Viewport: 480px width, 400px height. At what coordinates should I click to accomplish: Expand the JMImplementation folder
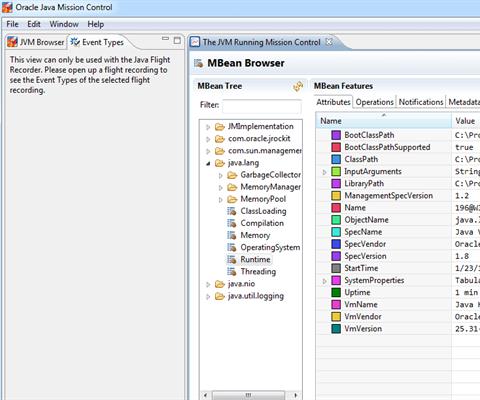click(x=208, y=127)
